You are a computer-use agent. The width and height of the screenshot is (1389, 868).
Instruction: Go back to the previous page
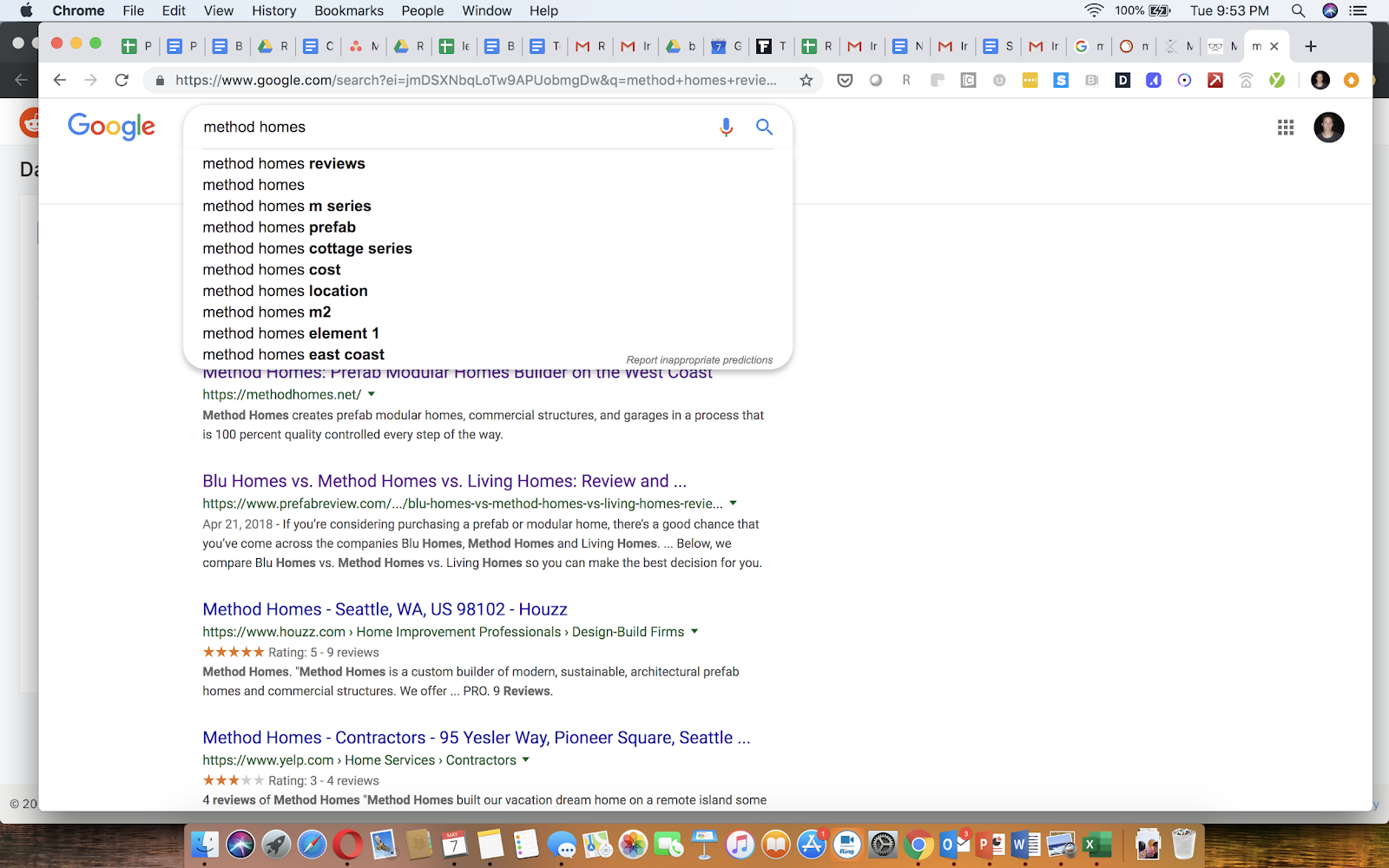(59, 80)
